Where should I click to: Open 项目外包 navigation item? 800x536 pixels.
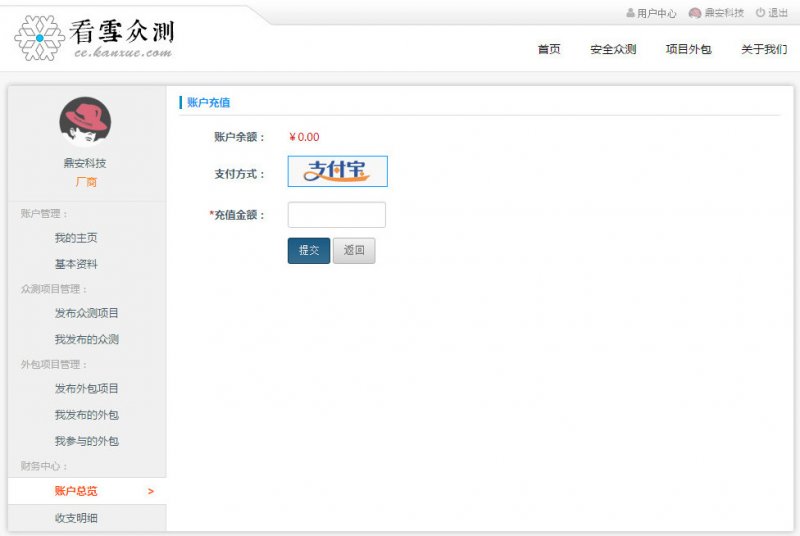(x=688, y=49)
